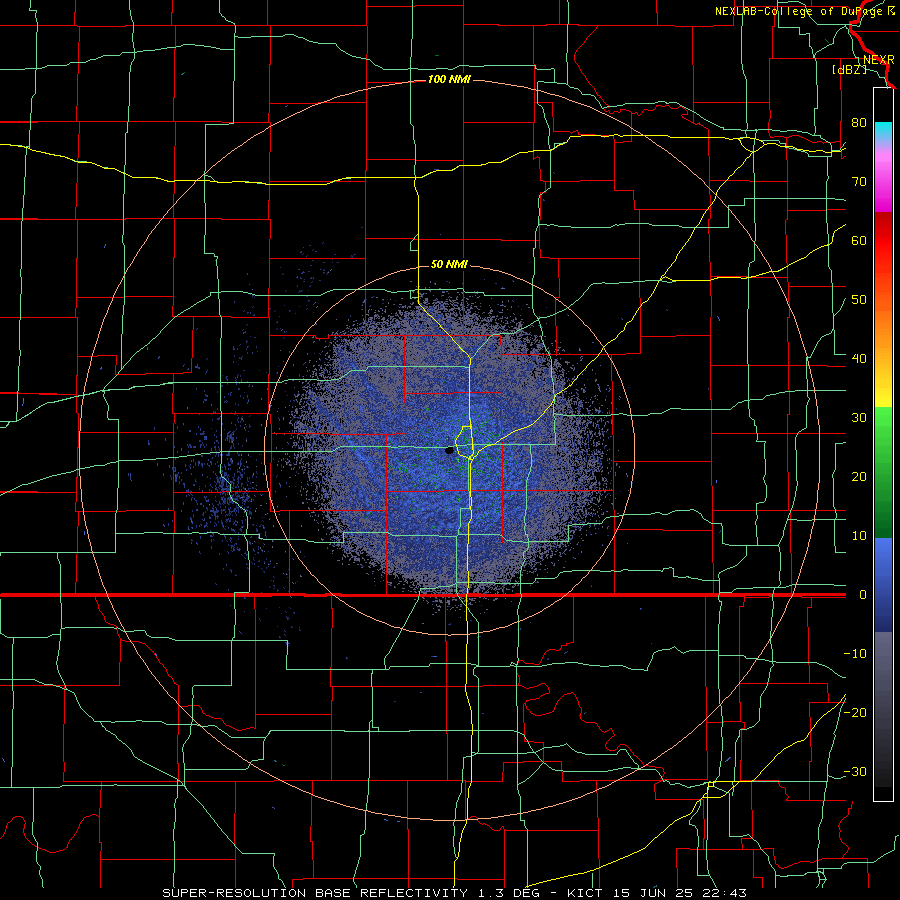The image size is (900, 900).
Task: Click the 30 dBZ scale value
Action: coord(859,418)
